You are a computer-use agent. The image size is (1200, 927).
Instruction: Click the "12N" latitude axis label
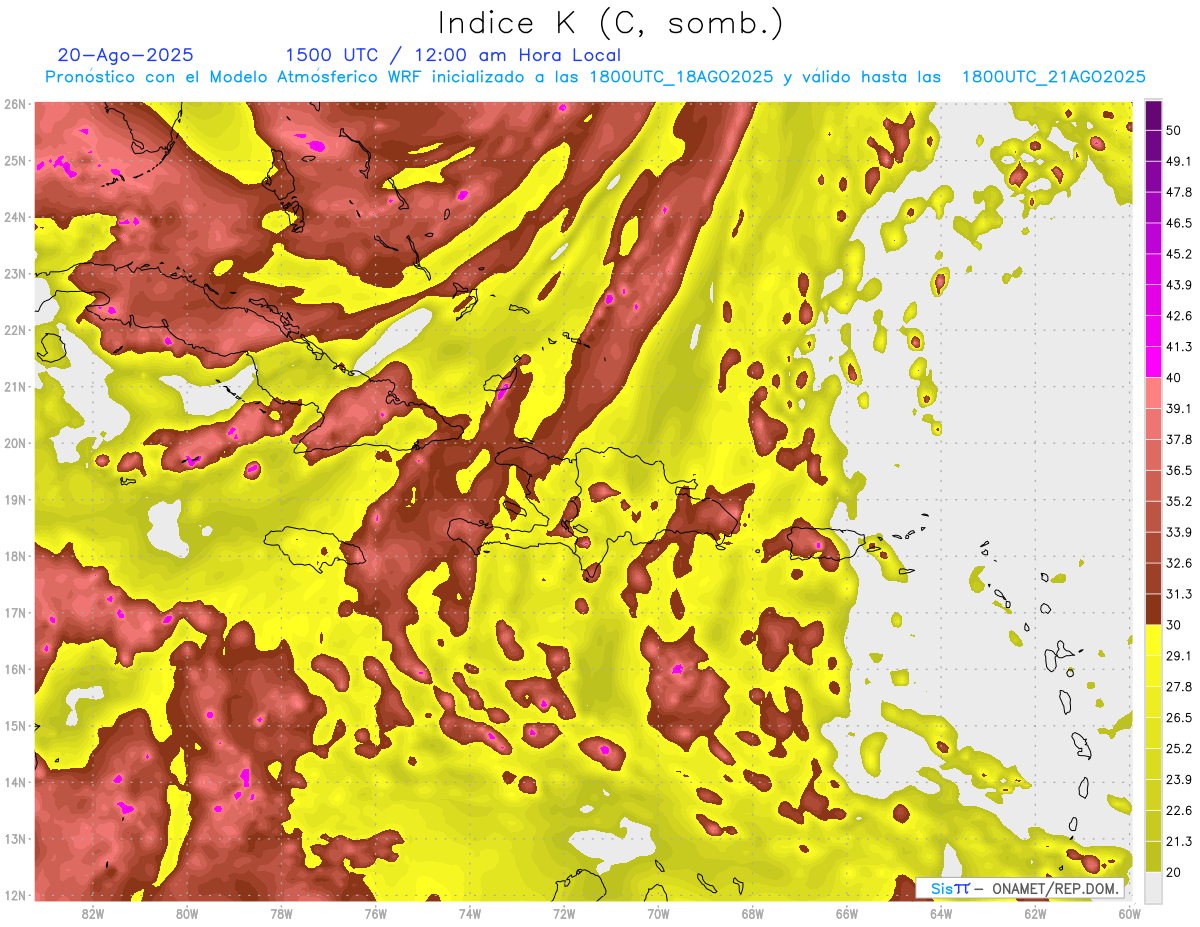[x=14, y=895]
